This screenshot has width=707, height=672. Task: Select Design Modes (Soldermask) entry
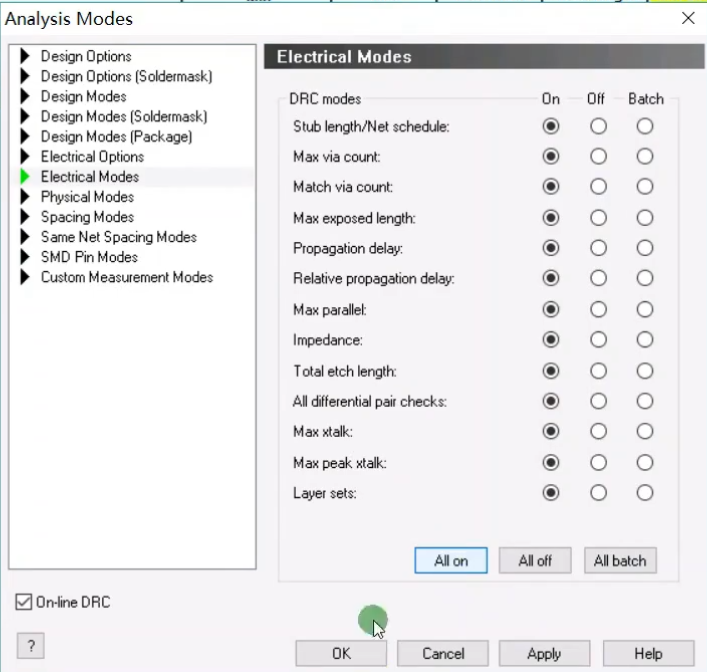click(x=124, y=116)
